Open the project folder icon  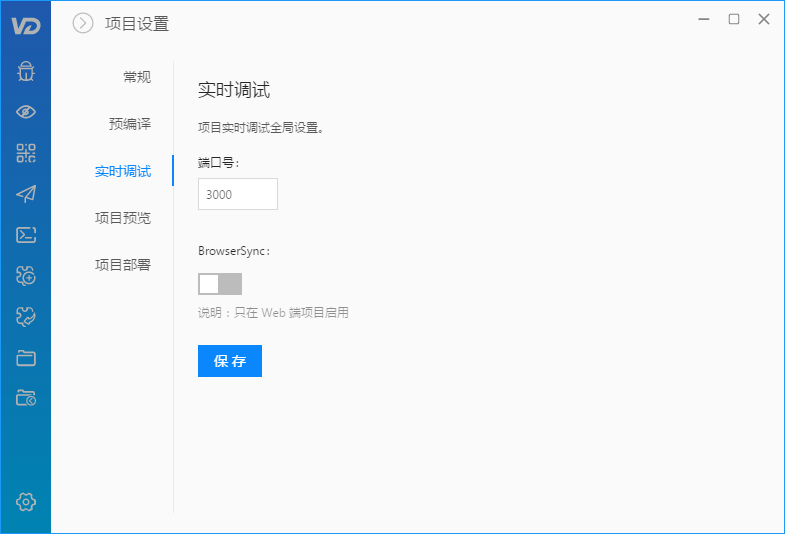click(x=26, y=358)
